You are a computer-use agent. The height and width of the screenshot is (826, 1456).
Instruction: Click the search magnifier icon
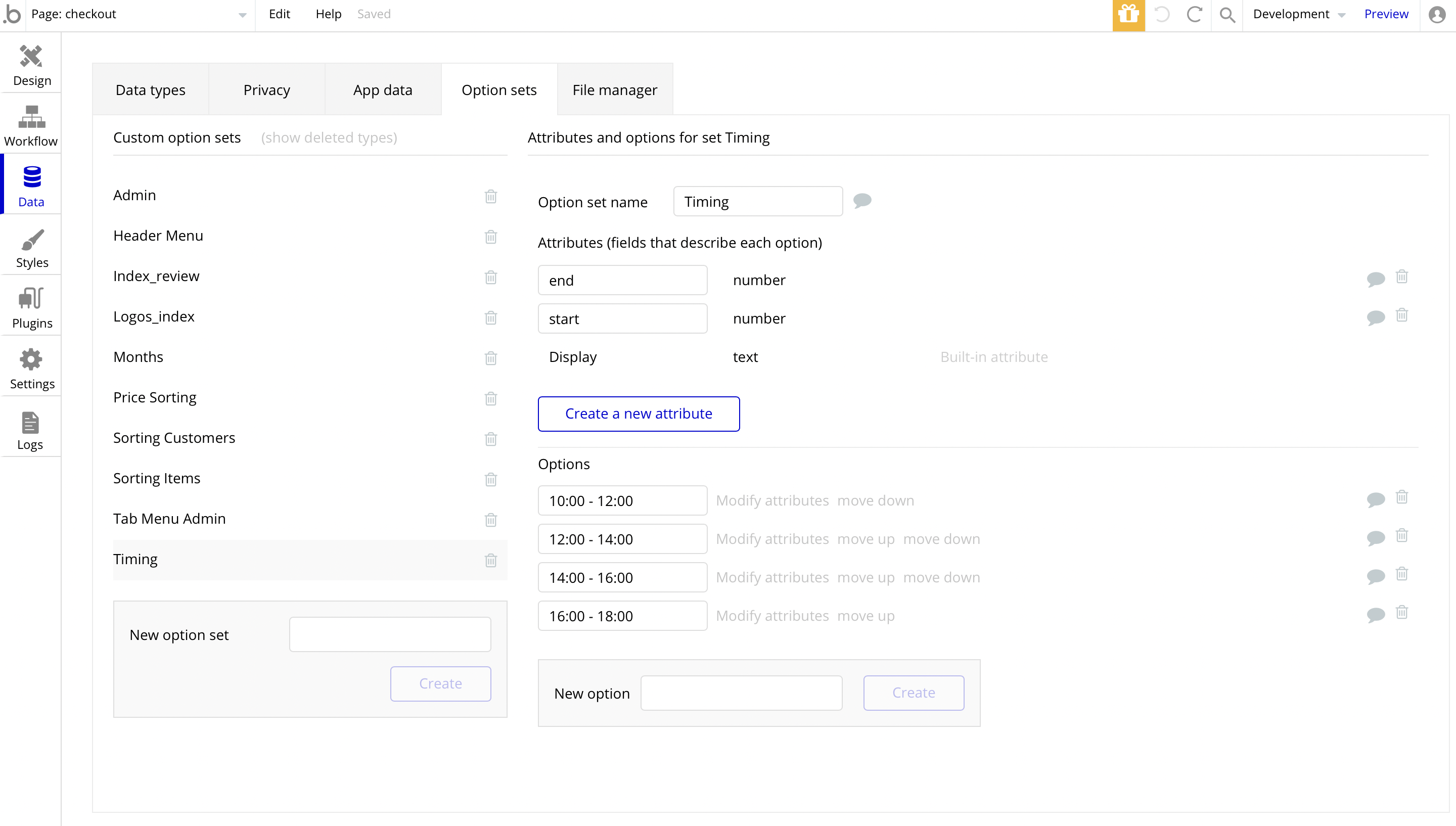[1227, 15]
